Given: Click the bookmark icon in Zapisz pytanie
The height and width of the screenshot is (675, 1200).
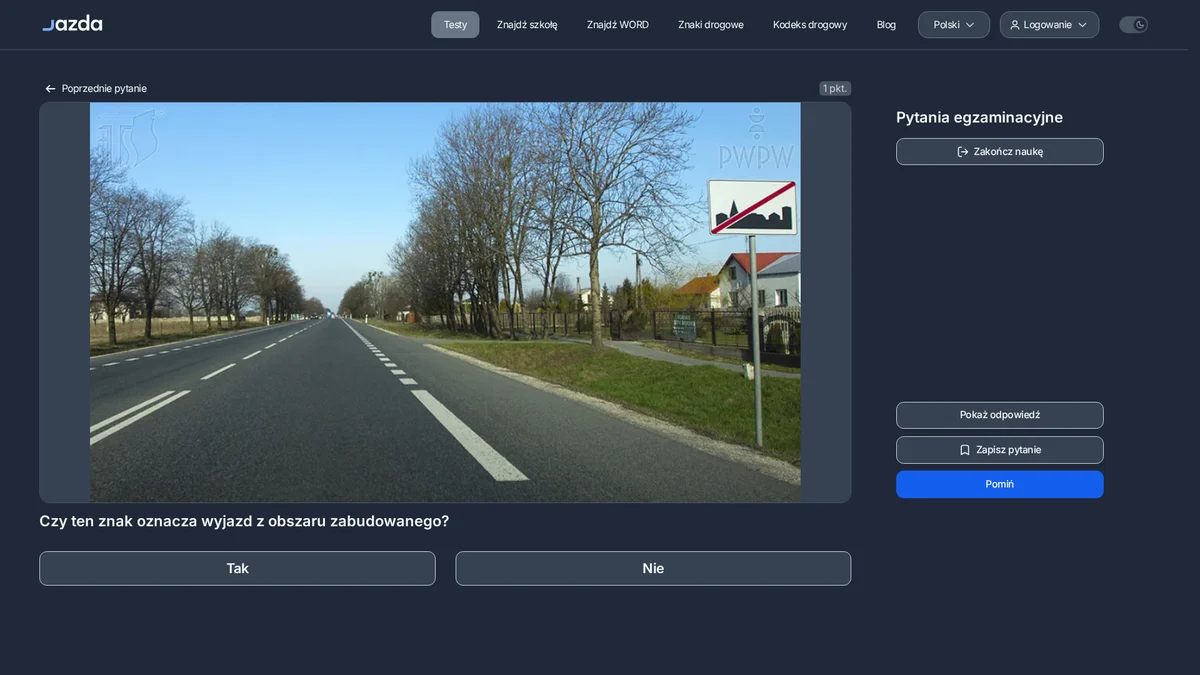Looking at the screenshot, I should coord(965,450).
